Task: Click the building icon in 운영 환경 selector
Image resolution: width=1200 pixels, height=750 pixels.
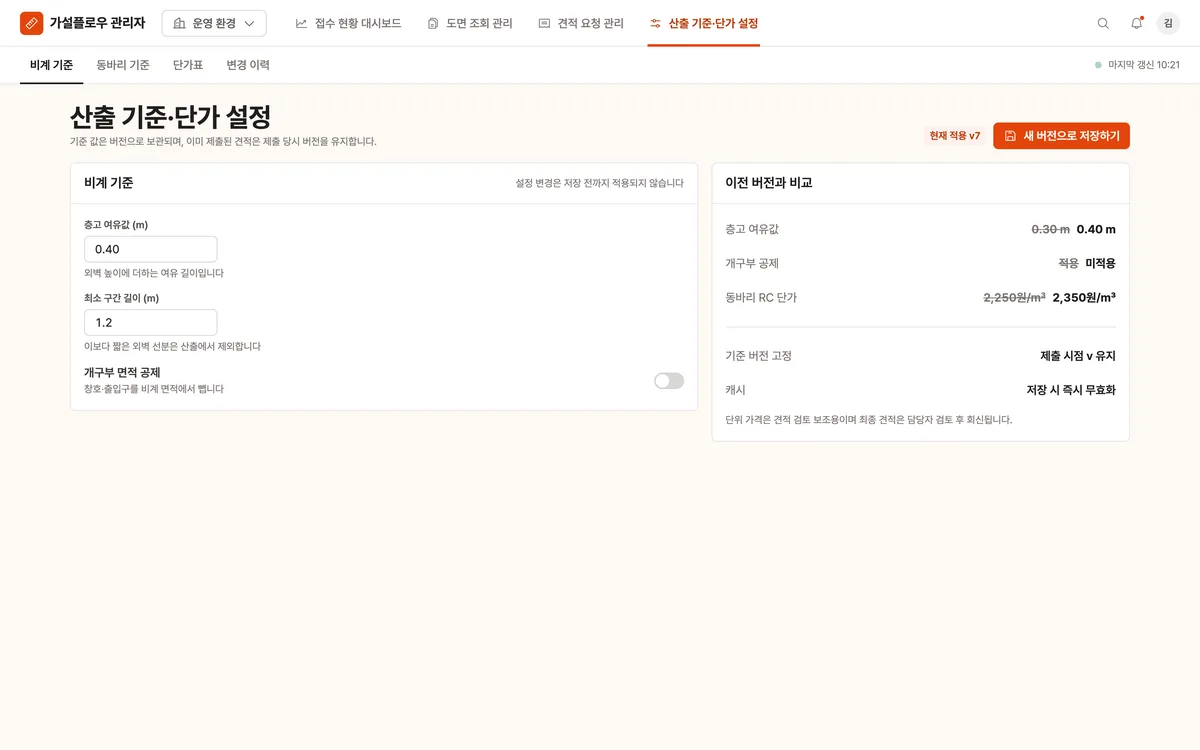Action: click(180, 23)
